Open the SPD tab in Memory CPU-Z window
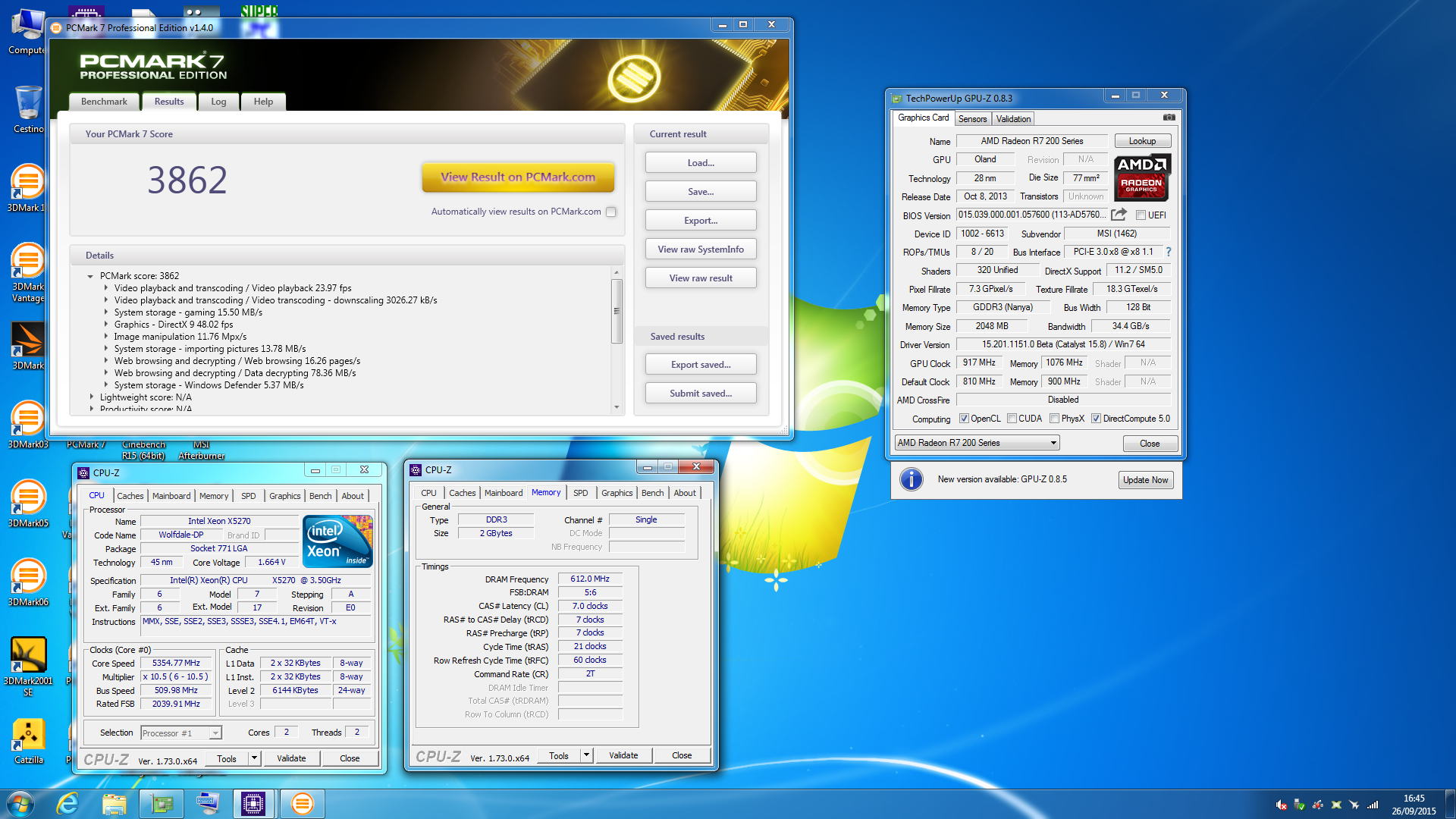Viewport: 1456px width, 819px height. pyautogui.click(x=581, y=493)
